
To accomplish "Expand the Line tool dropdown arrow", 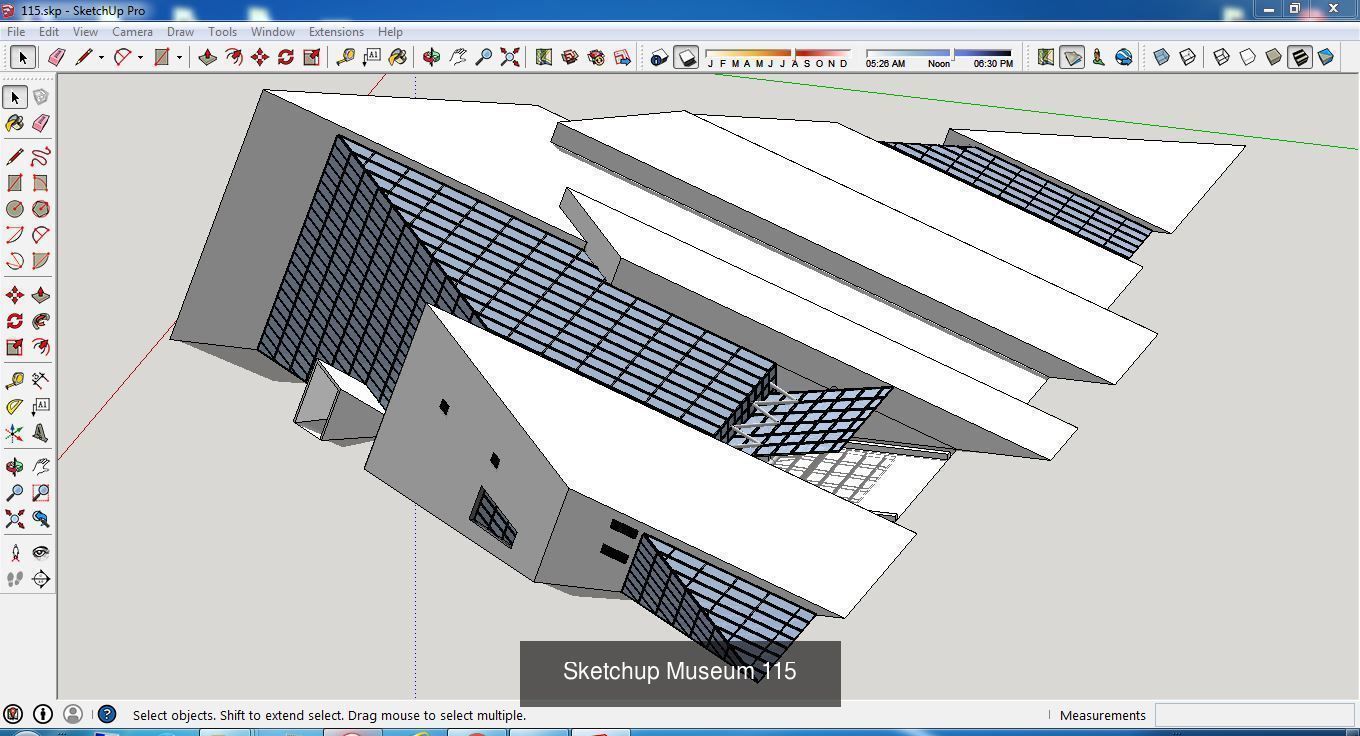I will pyautogui.click(x=101, y=57).
